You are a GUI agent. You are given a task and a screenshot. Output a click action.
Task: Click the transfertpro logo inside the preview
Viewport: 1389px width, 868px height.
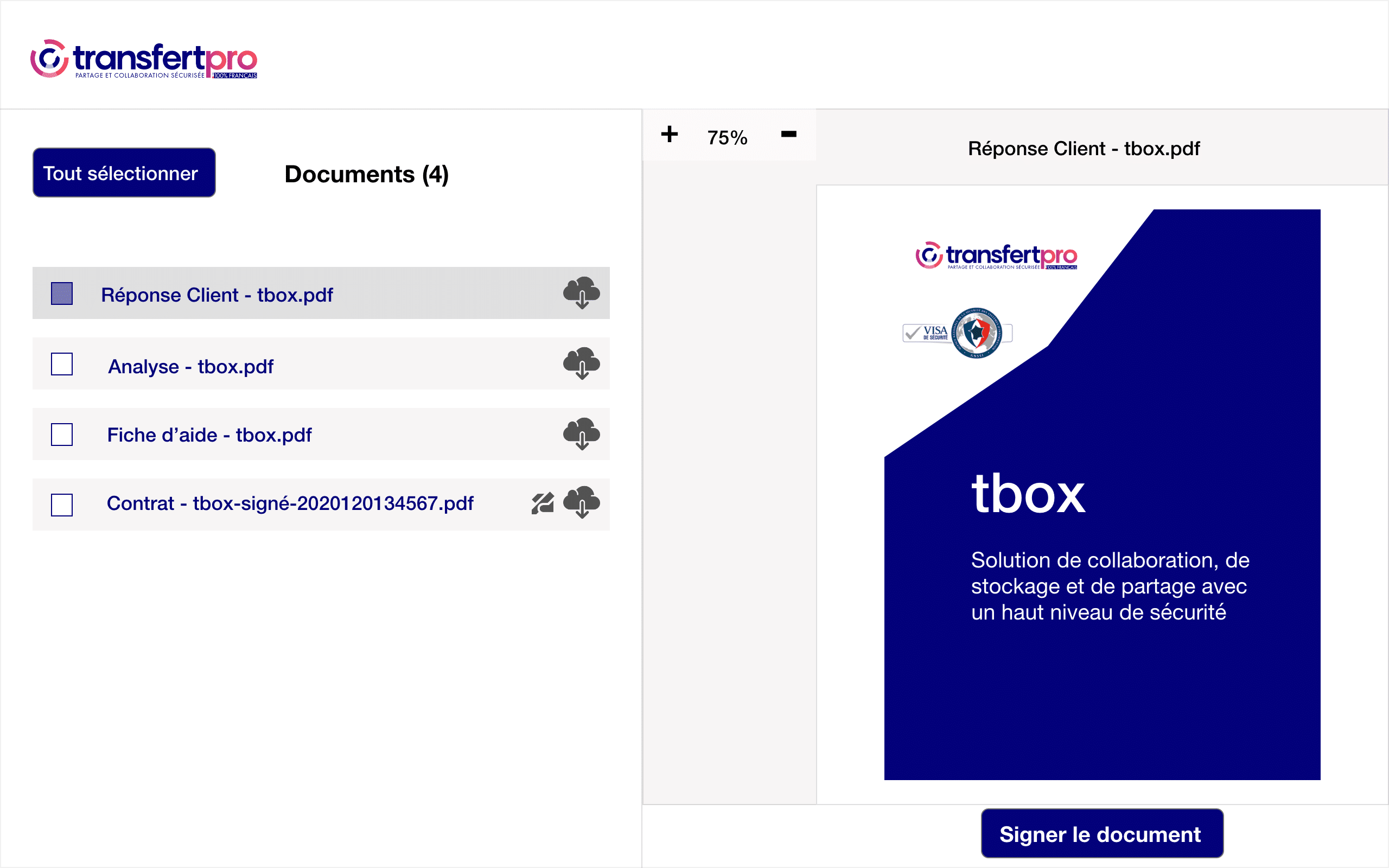click(x=996, y=256)
